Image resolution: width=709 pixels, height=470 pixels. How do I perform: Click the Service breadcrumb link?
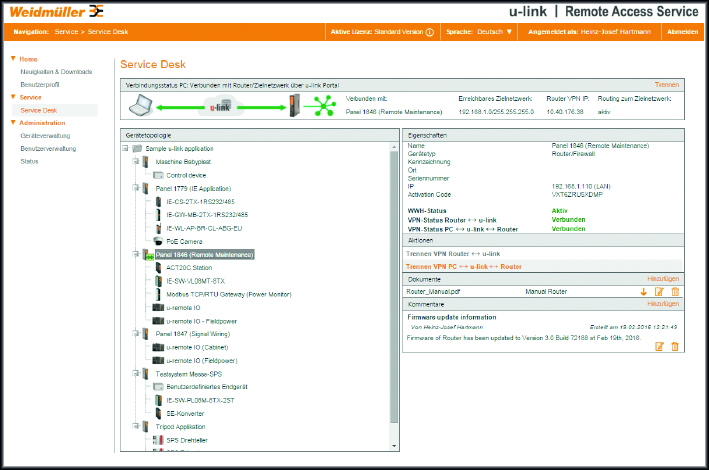[66, 32]
